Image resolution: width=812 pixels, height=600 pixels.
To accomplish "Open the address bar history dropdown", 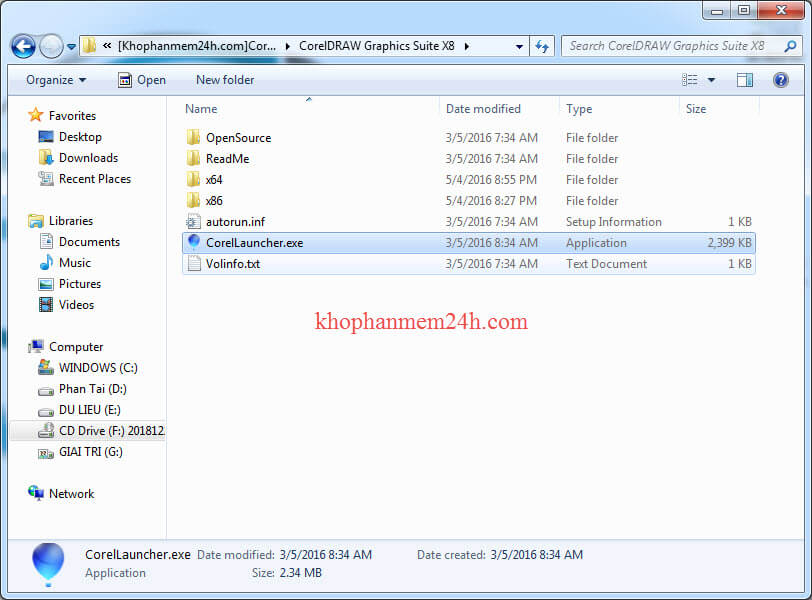I will click(x=519, y=46).
